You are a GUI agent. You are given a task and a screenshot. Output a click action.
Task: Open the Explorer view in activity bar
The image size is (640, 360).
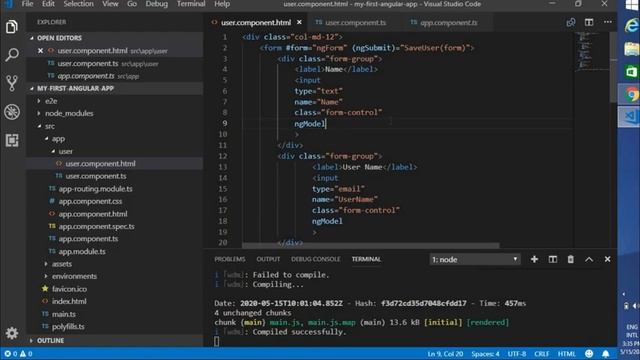pos(12,27)
